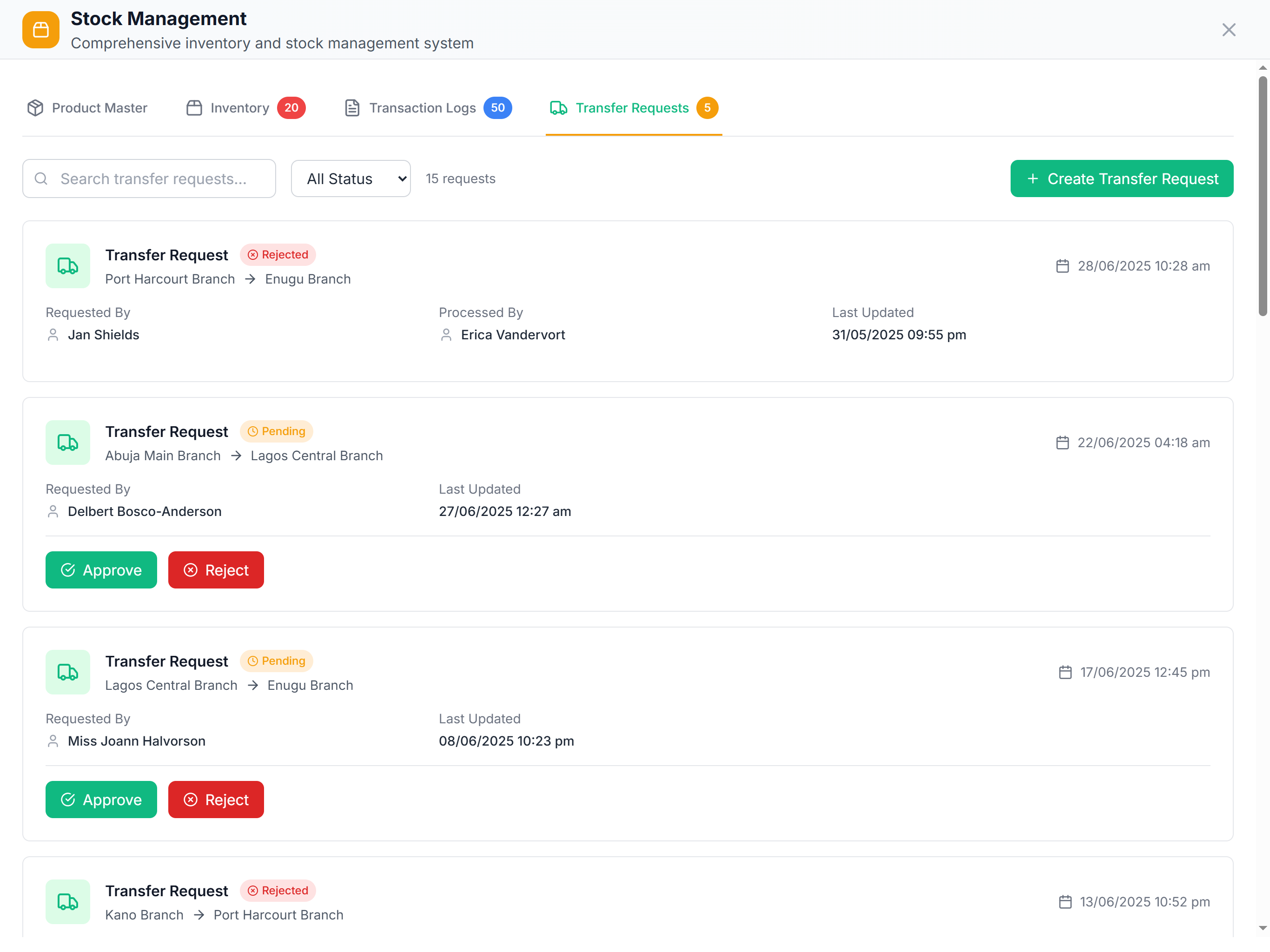Click the calendar icon beside 28/06/2025 10:28 am
This screenshot has height=952, width=1270.
(1062, 266)
